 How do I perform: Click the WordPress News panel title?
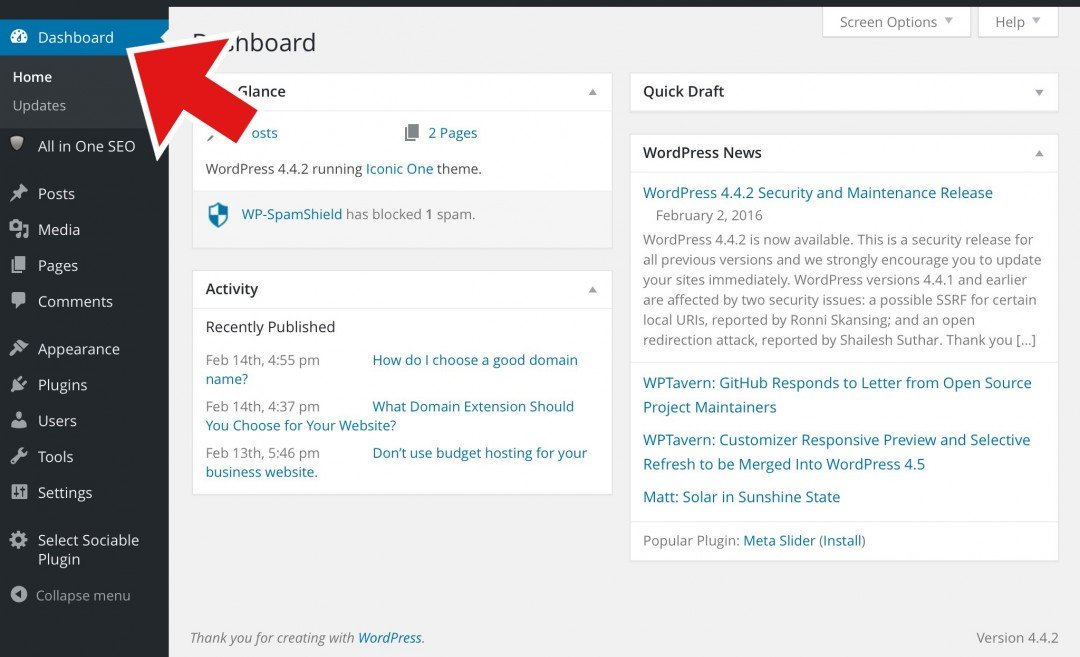click(702, 153)
